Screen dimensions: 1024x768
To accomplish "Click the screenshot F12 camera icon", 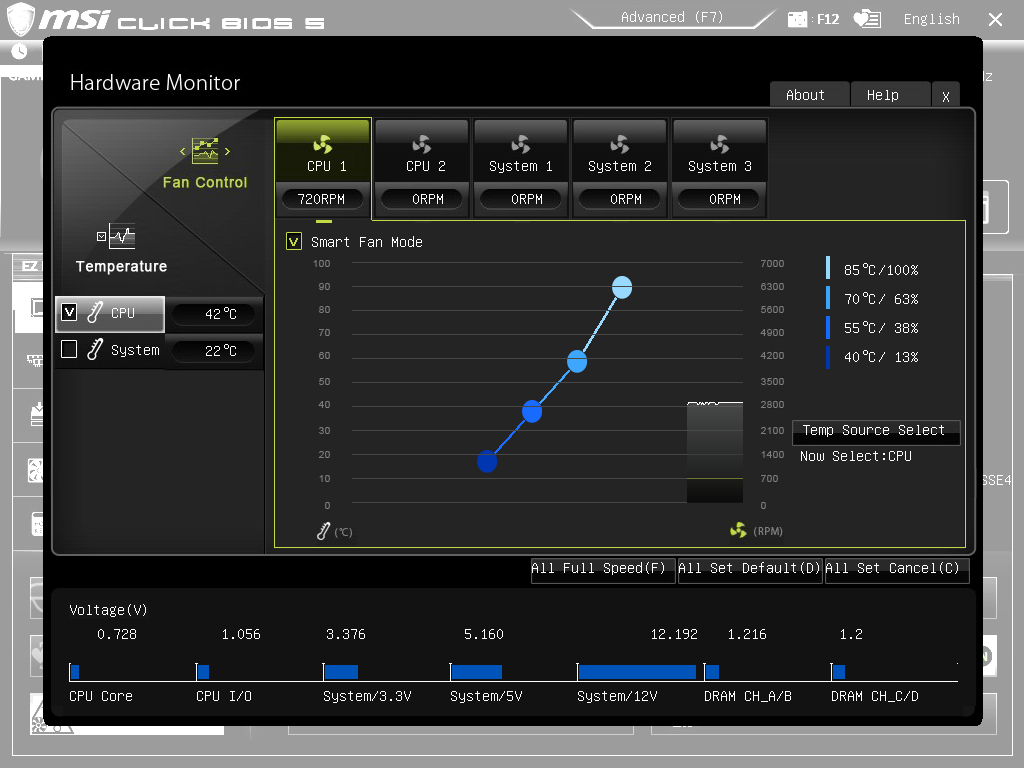I will pos(797,19).
